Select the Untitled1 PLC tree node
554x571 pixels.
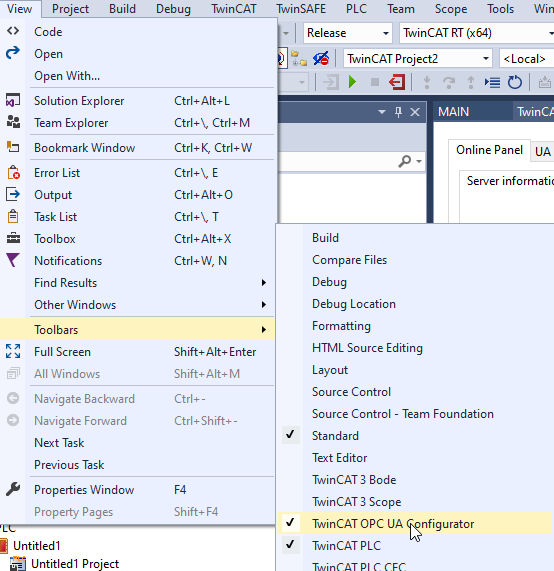(x=36, y=546)
